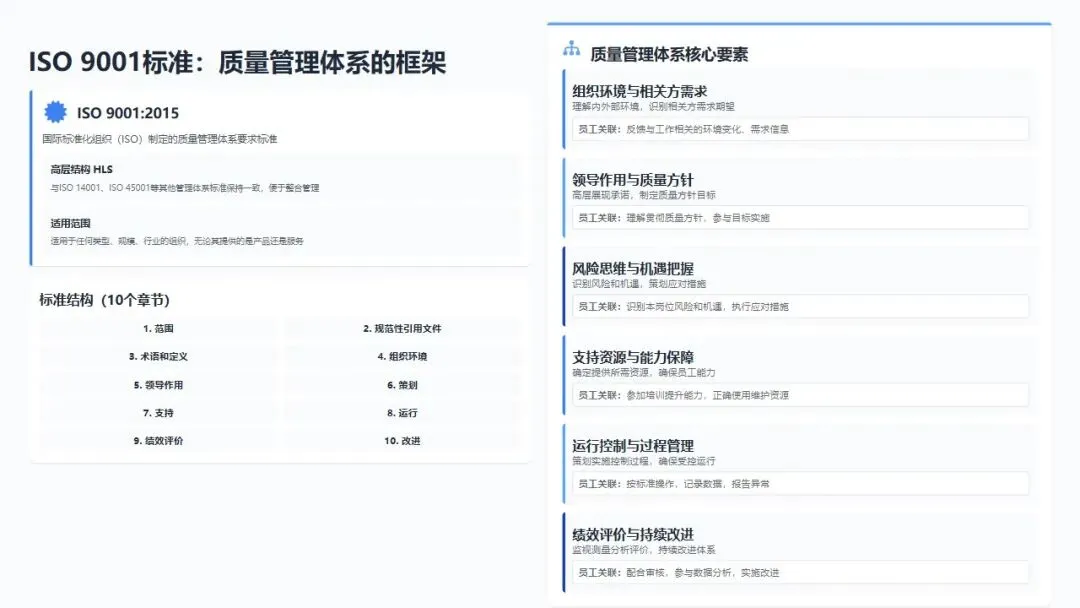Click subtitle 高层展现承诺，制定质量方针目标

click(x=643, y=195)
